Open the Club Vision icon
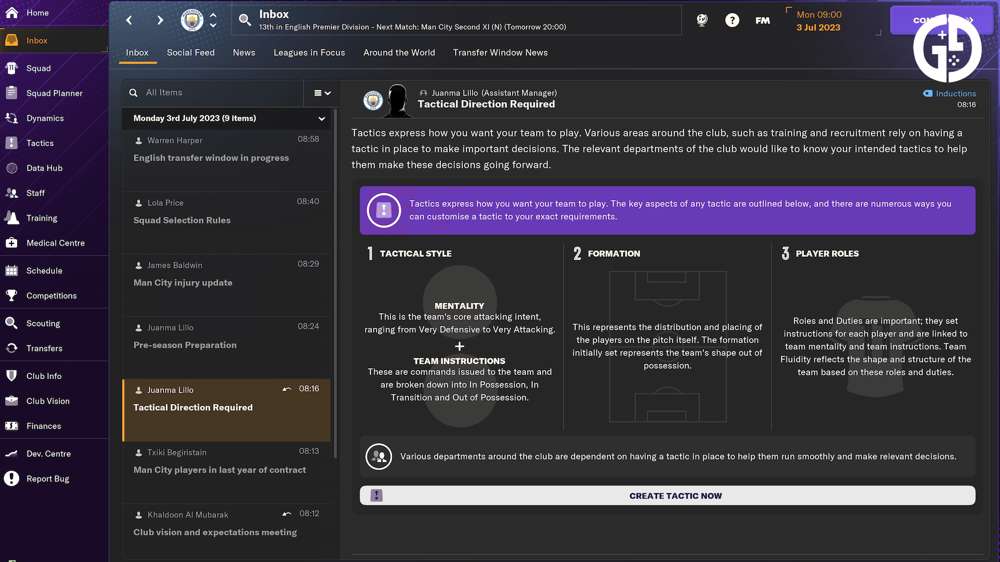The image size is (1000, 562). pyautogui.click(x=11, y=401)
